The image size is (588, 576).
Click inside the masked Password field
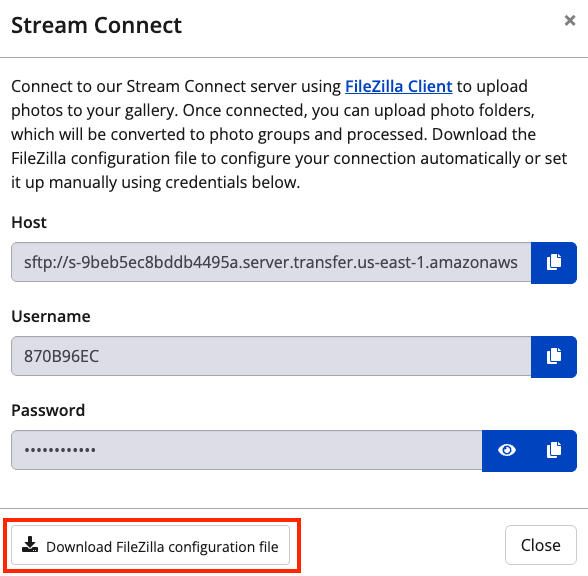tap(247, 450)
